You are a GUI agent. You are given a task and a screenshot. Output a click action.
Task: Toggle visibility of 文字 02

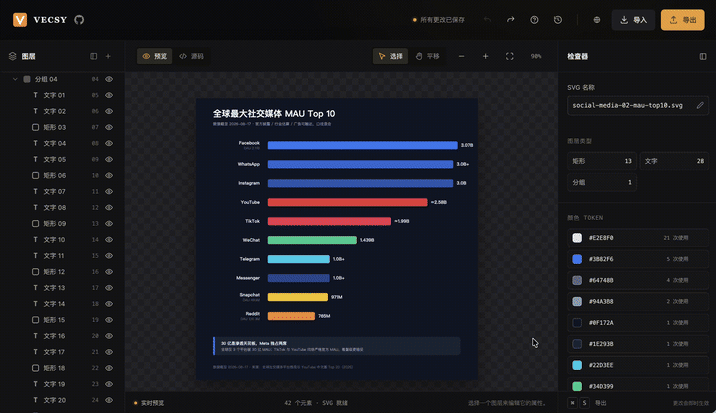tap(109, 111)
